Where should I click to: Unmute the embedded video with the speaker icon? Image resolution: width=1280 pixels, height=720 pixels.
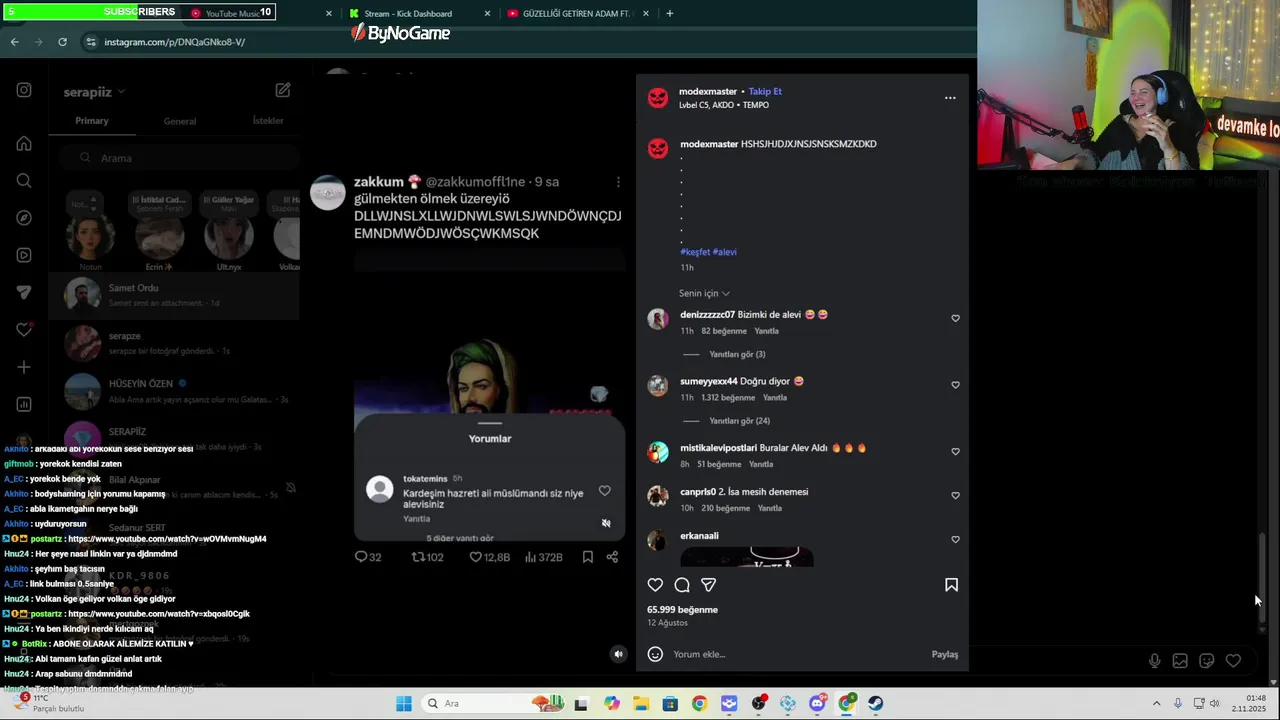click(606, 523)
